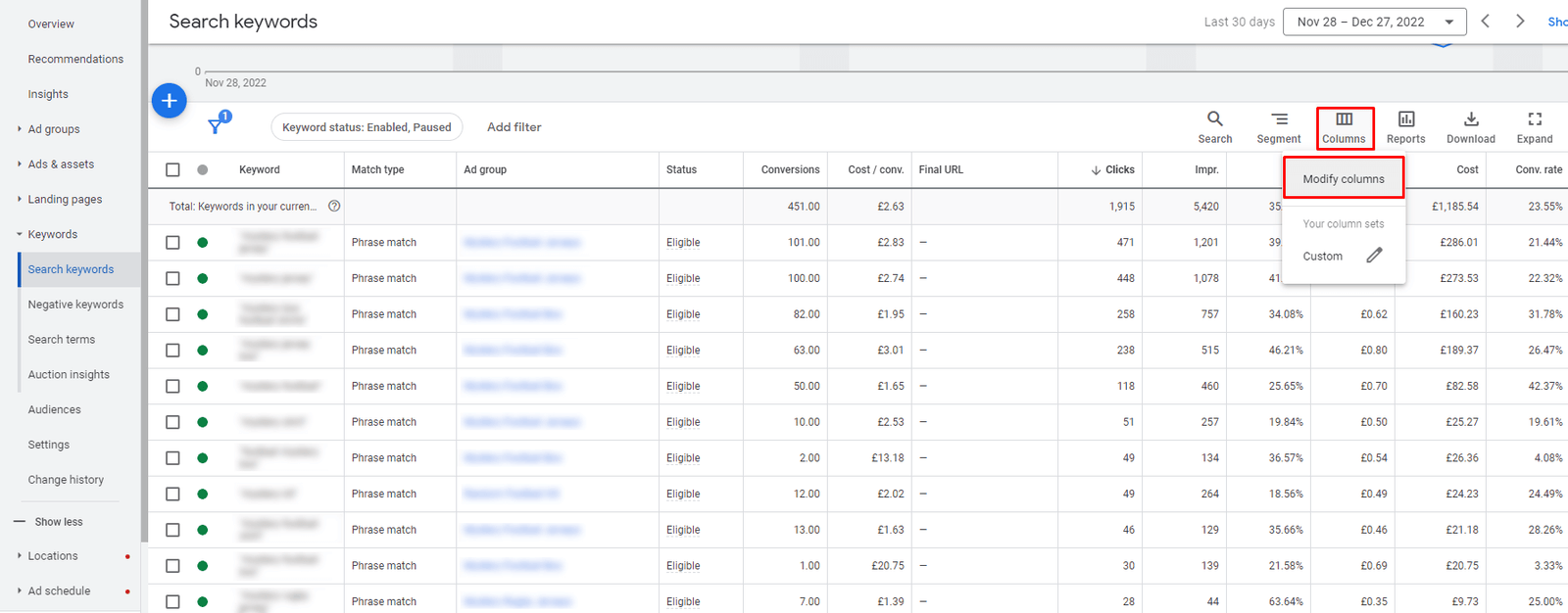Open Settings in sidebar
This screenshot has height=613, width=1568.
(48, 446)
